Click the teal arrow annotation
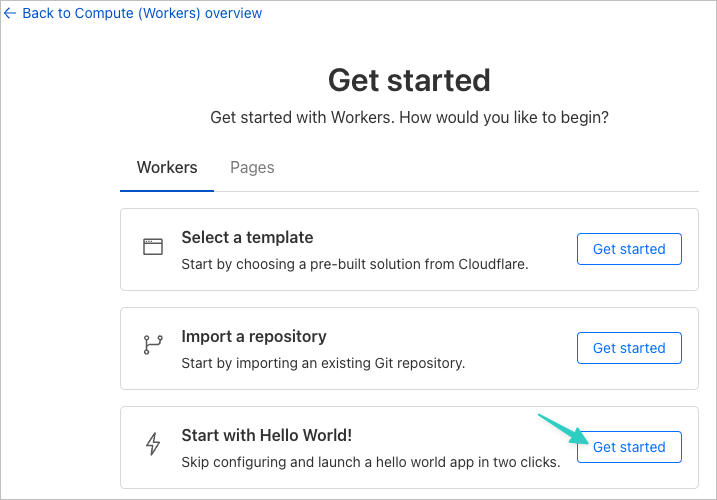Image resolution: width=717 pixels, height=500 pixels. click(x=562, y=429)
